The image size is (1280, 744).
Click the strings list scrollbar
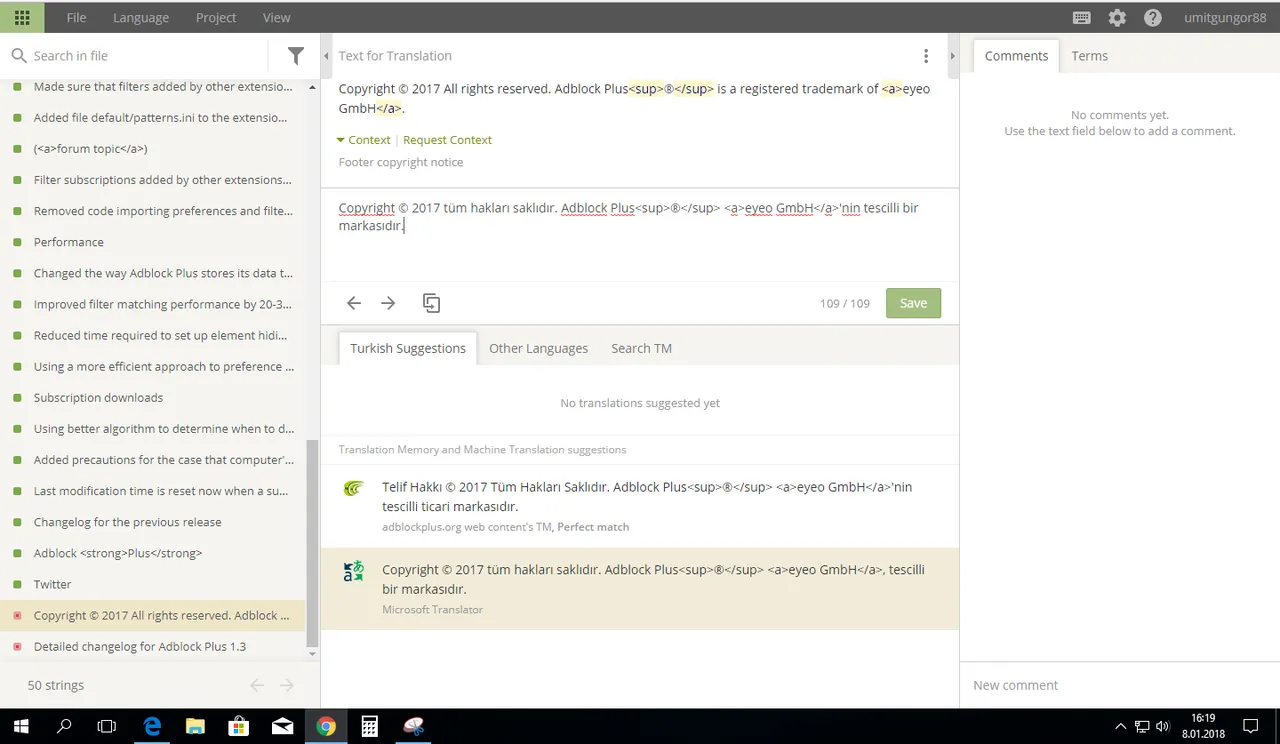pos(312,545)
